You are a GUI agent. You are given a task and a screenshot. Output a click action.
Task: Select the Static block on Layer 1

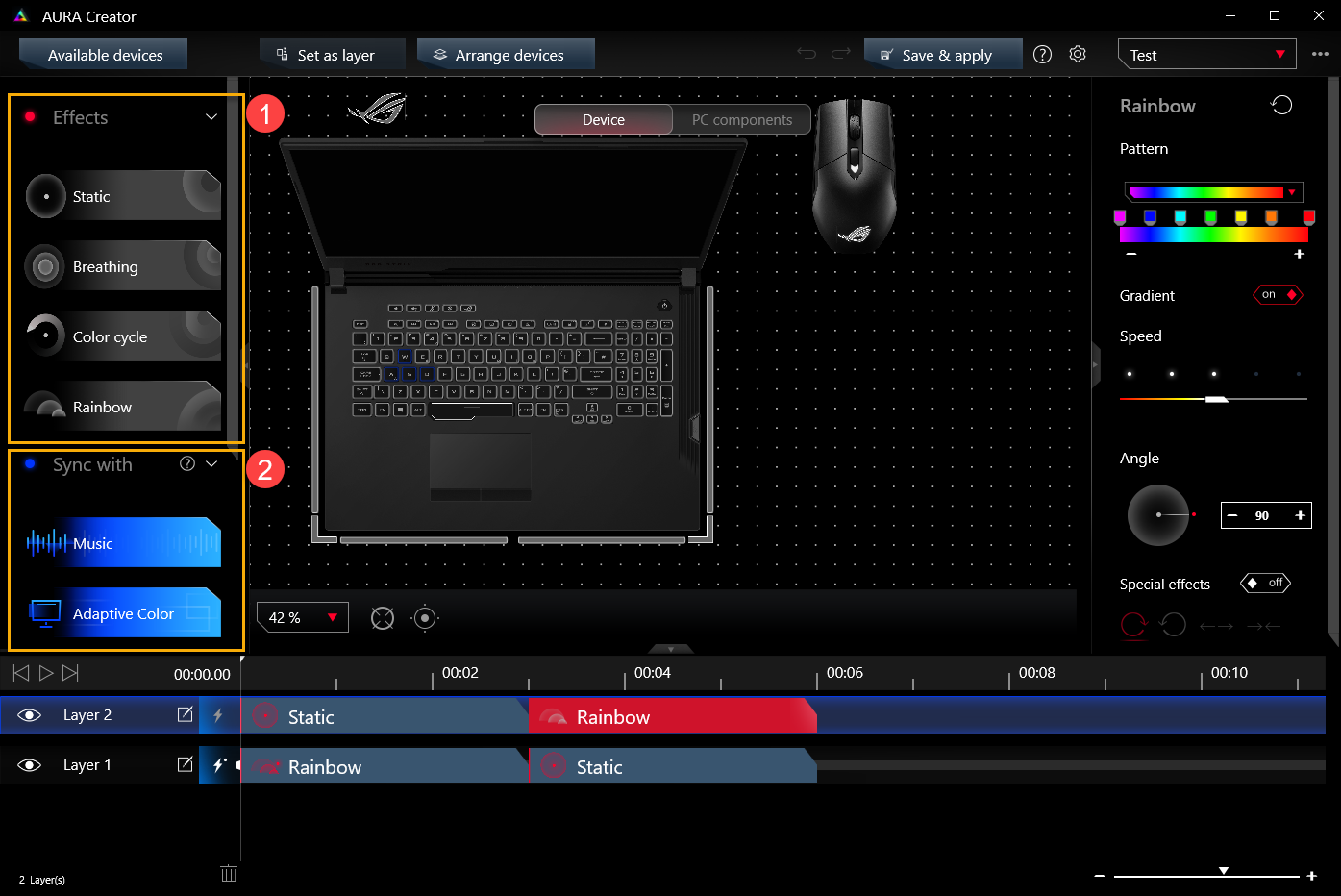pos(672,766)
